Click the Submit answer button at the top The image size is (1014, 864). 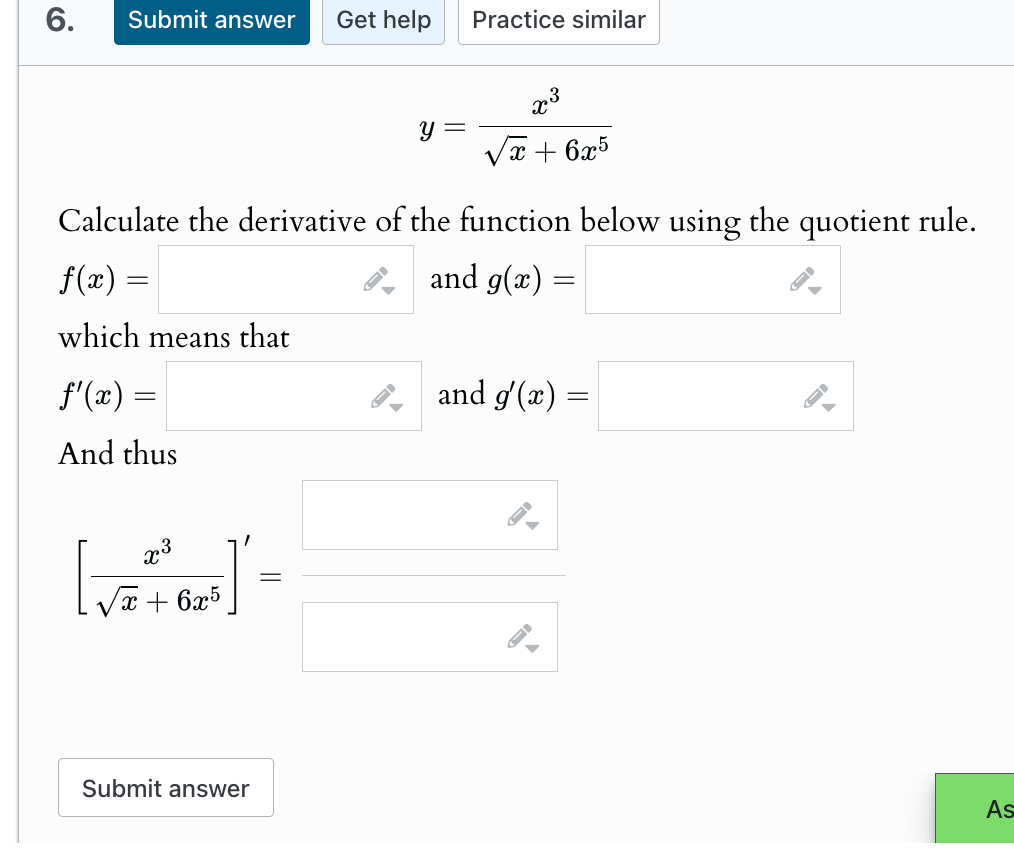211,20
